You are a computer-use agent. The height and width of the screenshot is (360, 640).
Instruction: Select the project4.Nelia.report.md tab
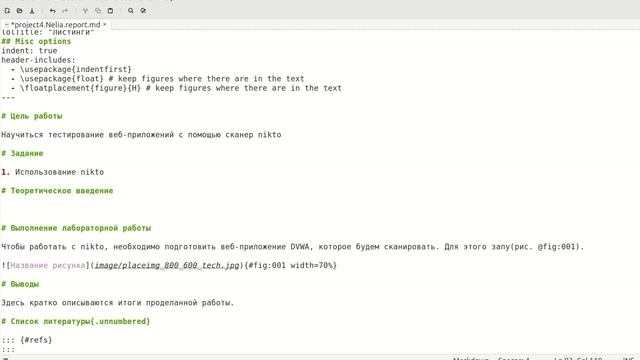coord(55,24)
